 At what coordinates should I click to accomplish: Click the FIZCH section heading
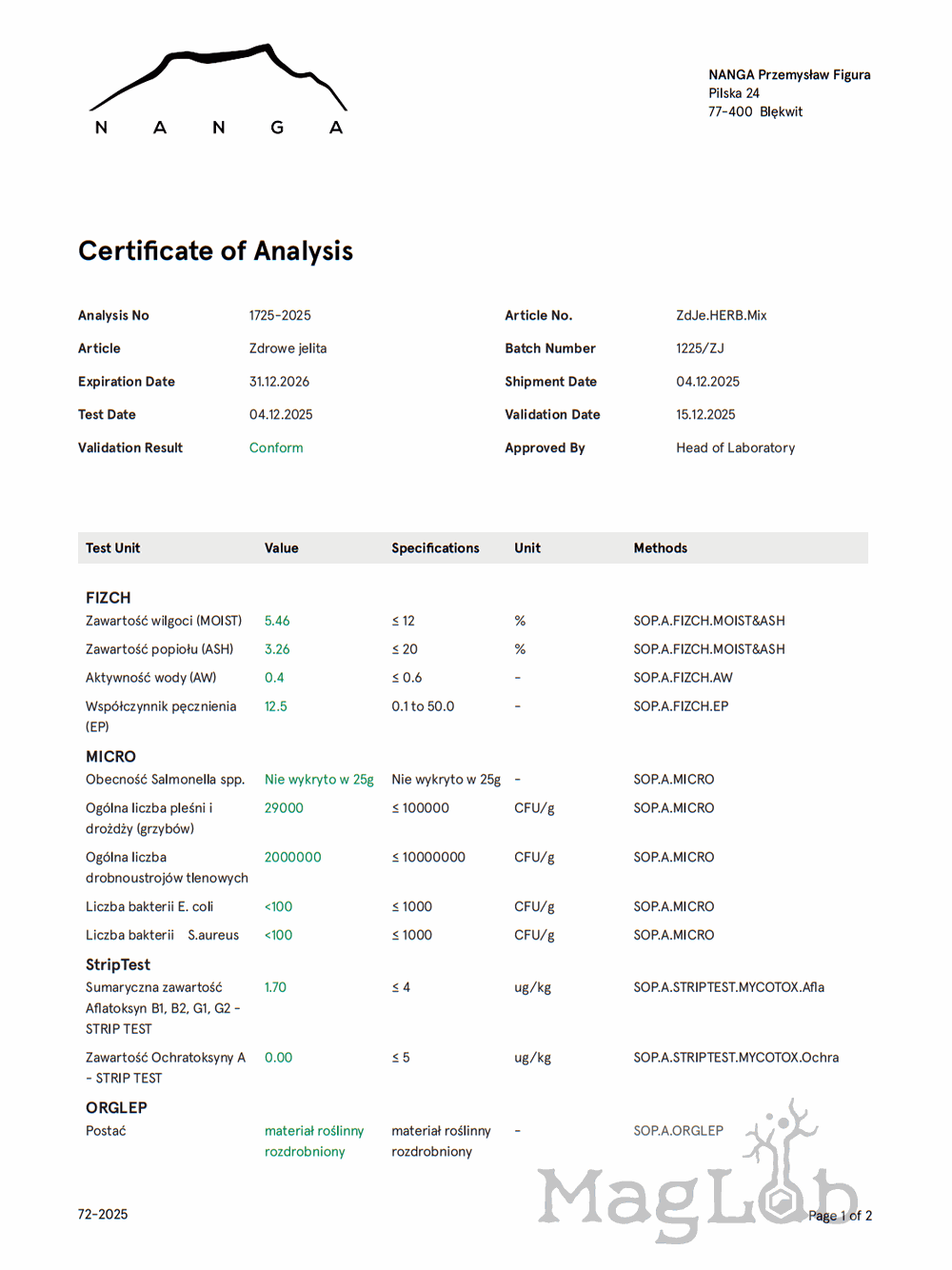tap(108, 598)
